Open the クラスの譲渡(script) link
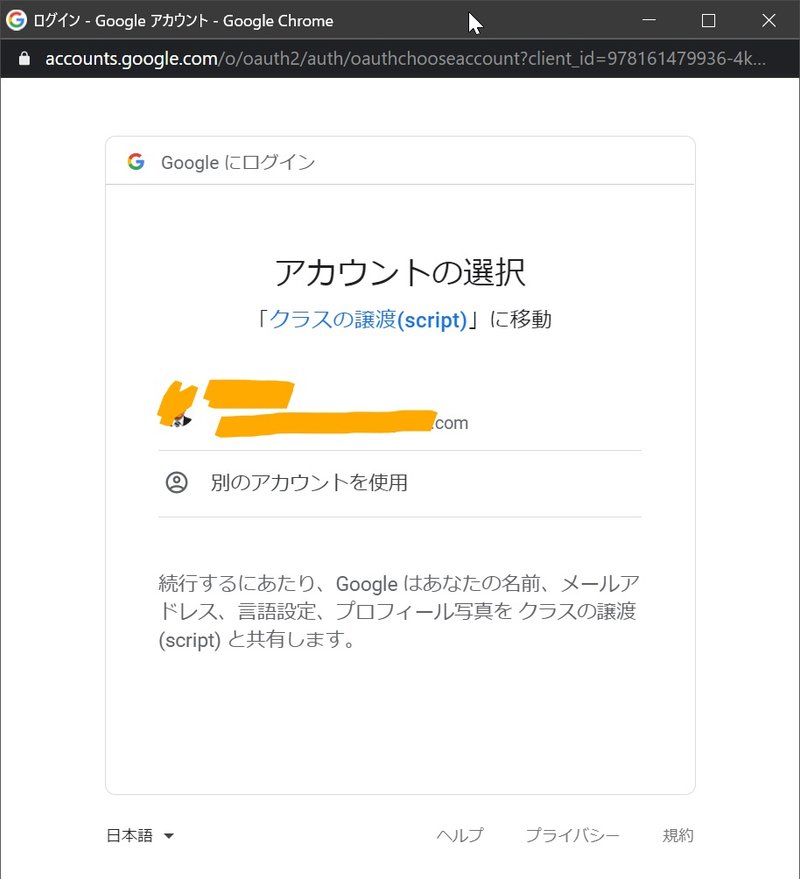This screenshot has height=879, width=800. [369, 320]
